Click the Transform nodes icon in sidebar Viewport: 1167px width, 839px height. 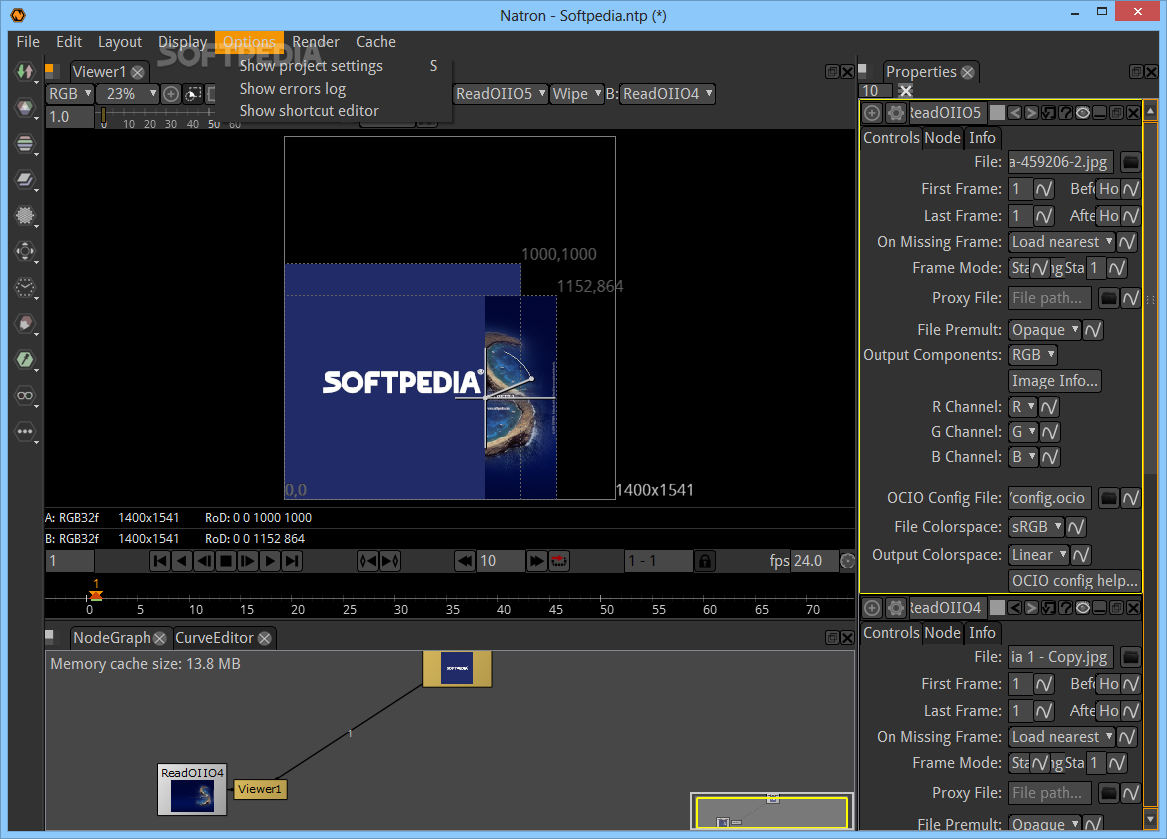25,252
